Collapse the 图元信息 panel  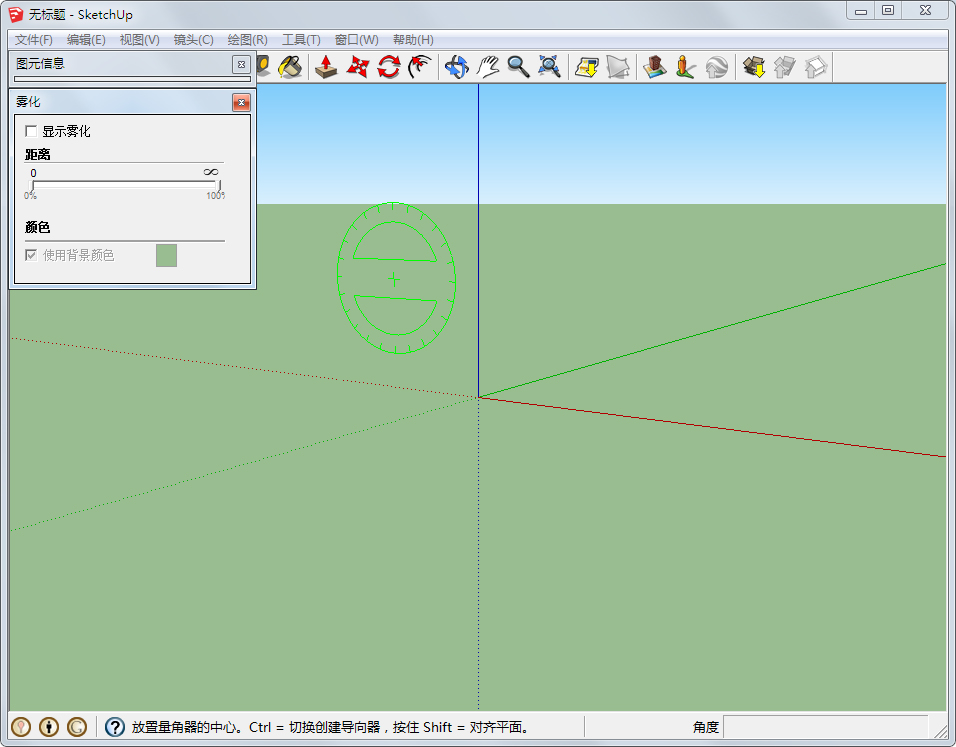tap(240, 64)
